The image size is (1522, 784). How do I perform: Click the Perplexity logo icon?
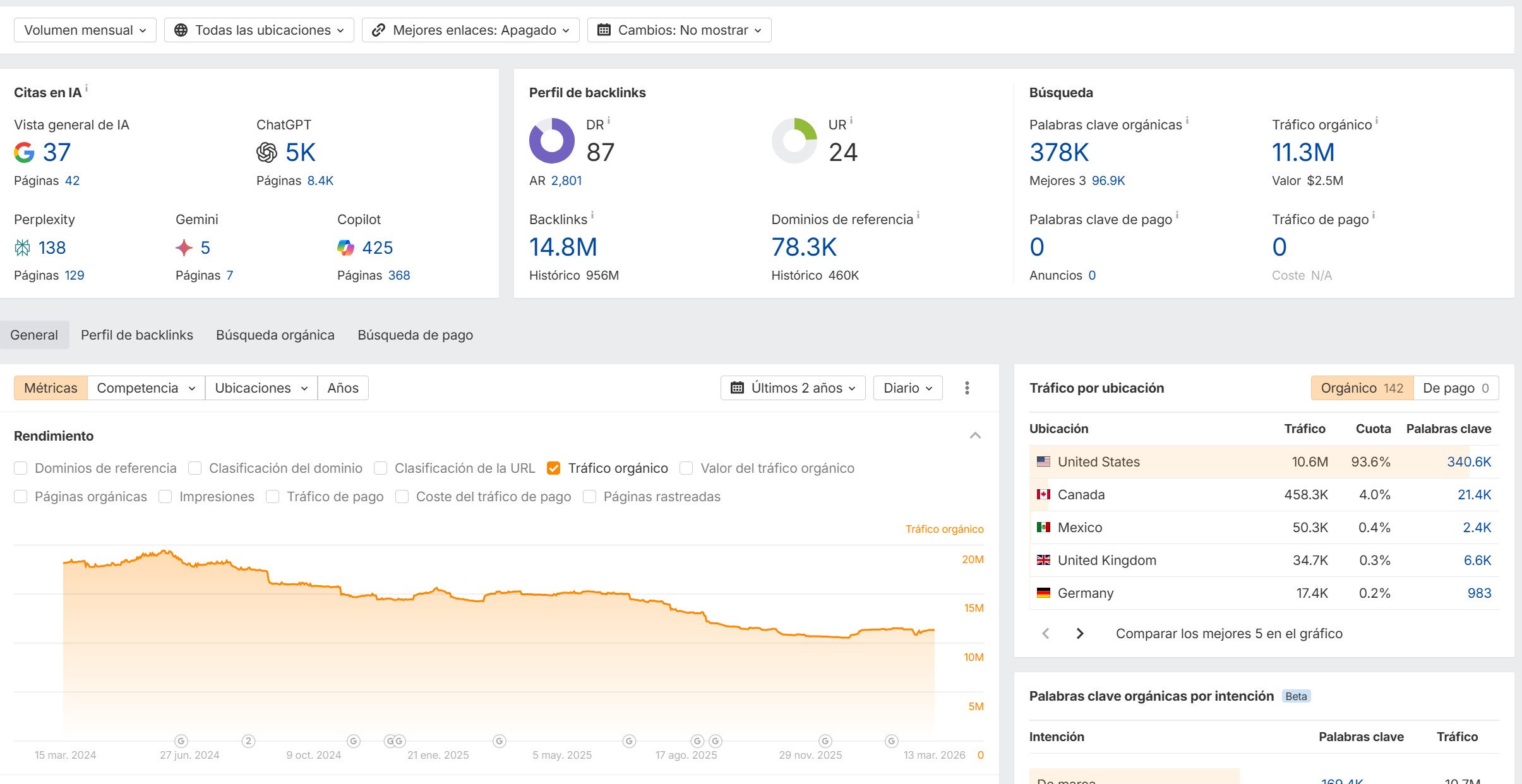pos(22,247)
